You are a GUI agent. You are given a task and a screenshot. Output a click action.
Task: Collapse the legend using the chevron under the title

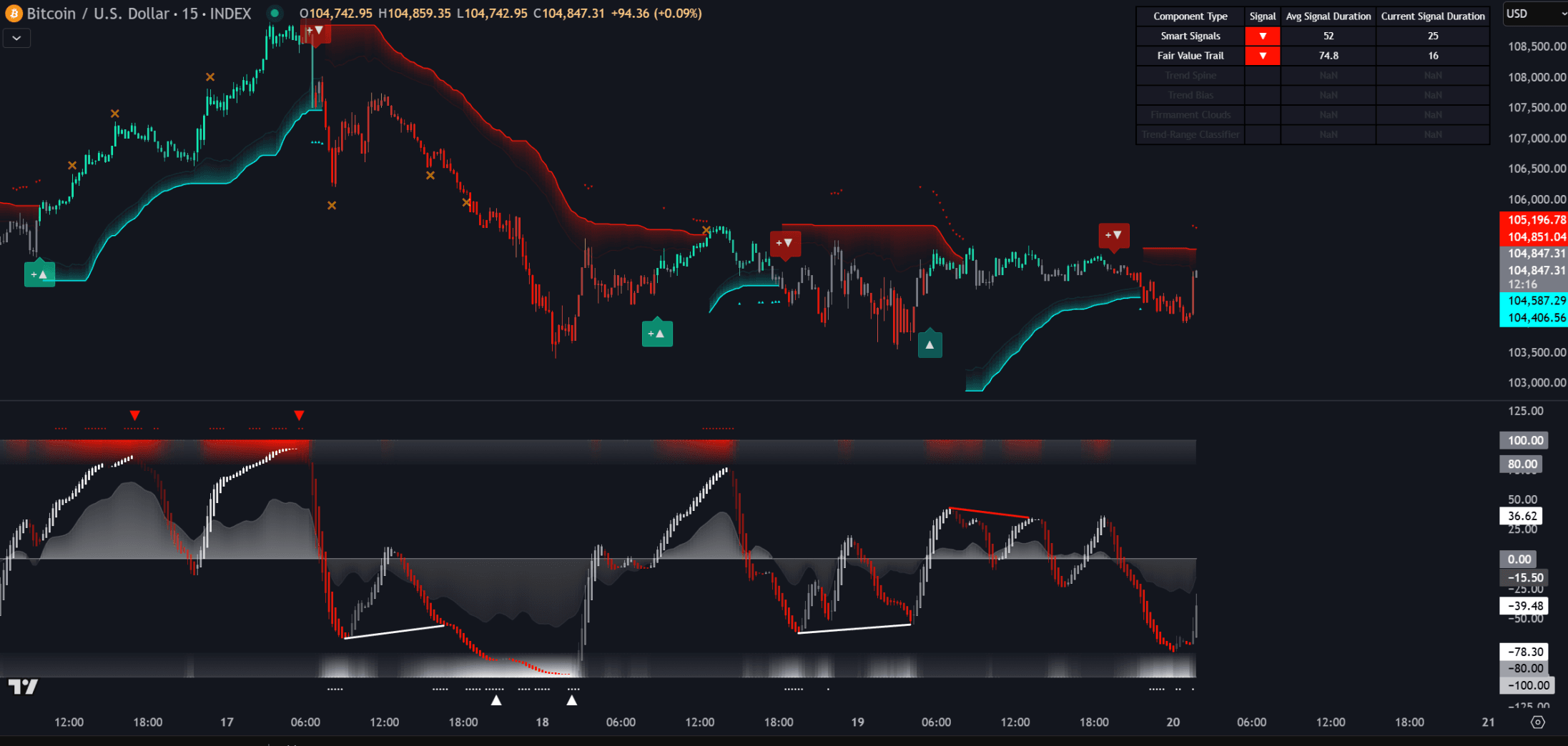pyautogui.click(x=16, y=38)
